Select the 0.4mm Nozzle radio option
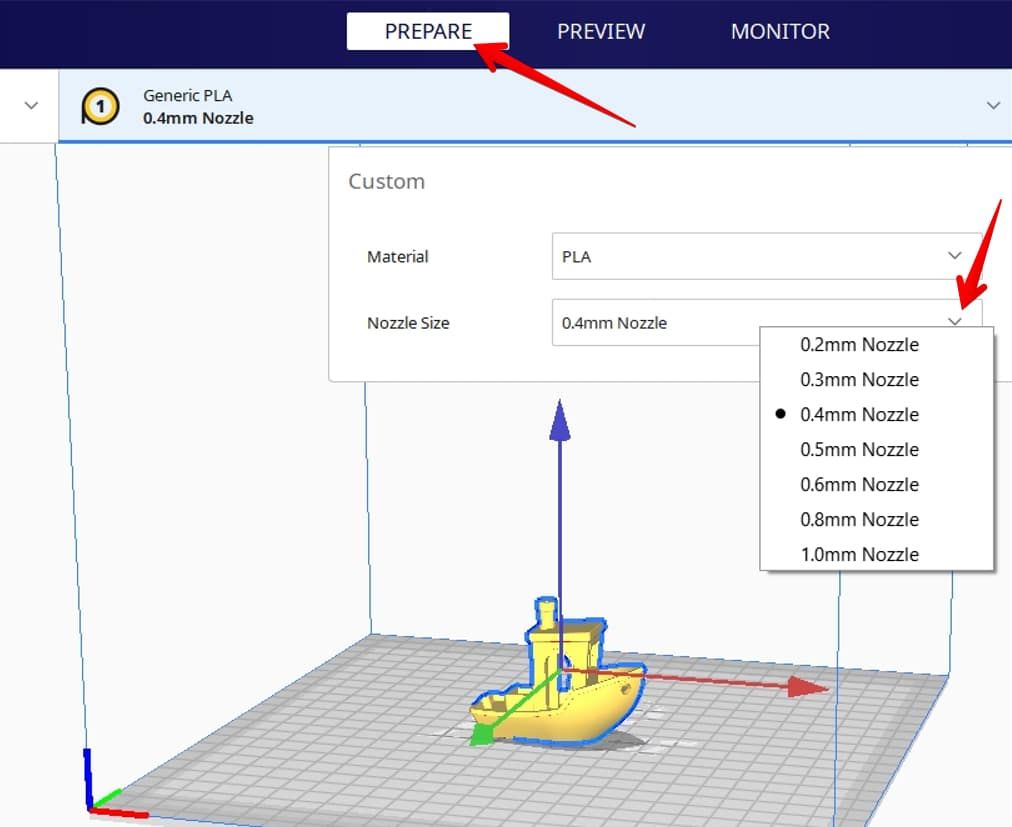The image size is (1012, 827). 859,414
